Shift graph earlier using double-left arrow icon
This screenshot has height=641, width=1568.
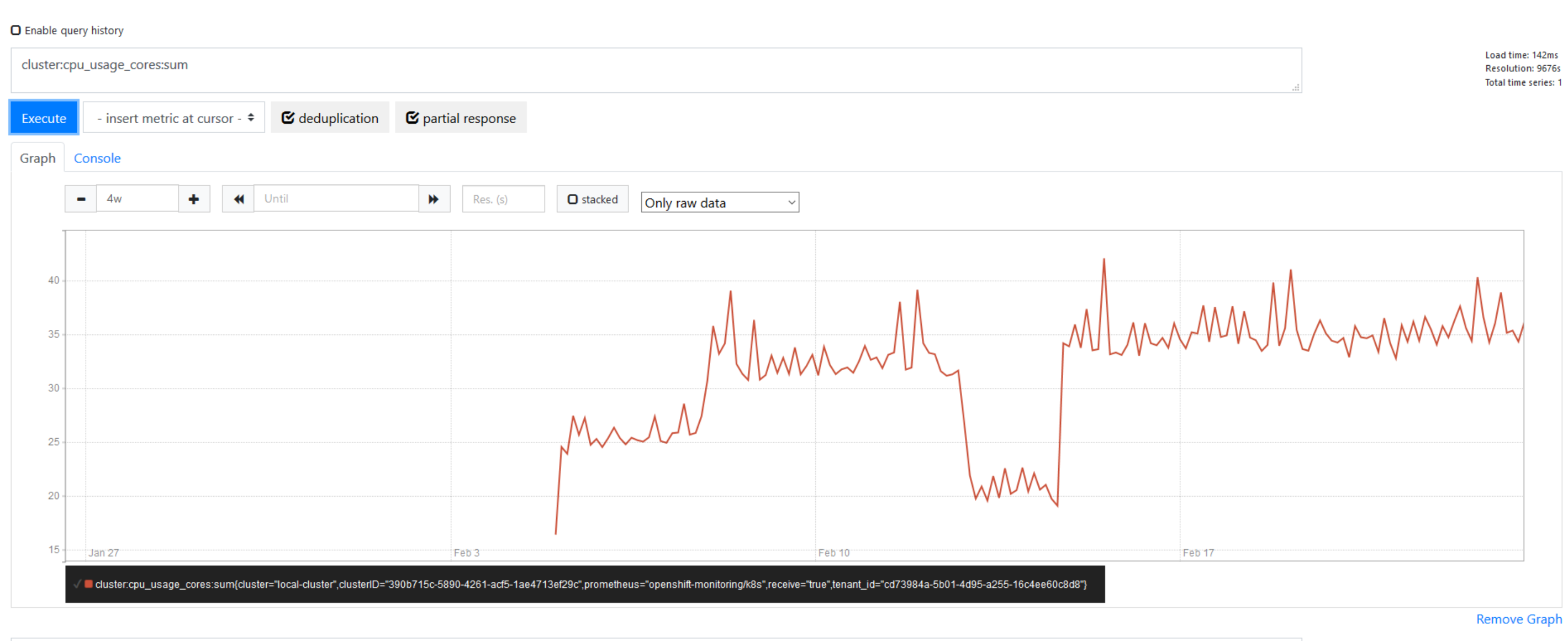tap(238, 198)
